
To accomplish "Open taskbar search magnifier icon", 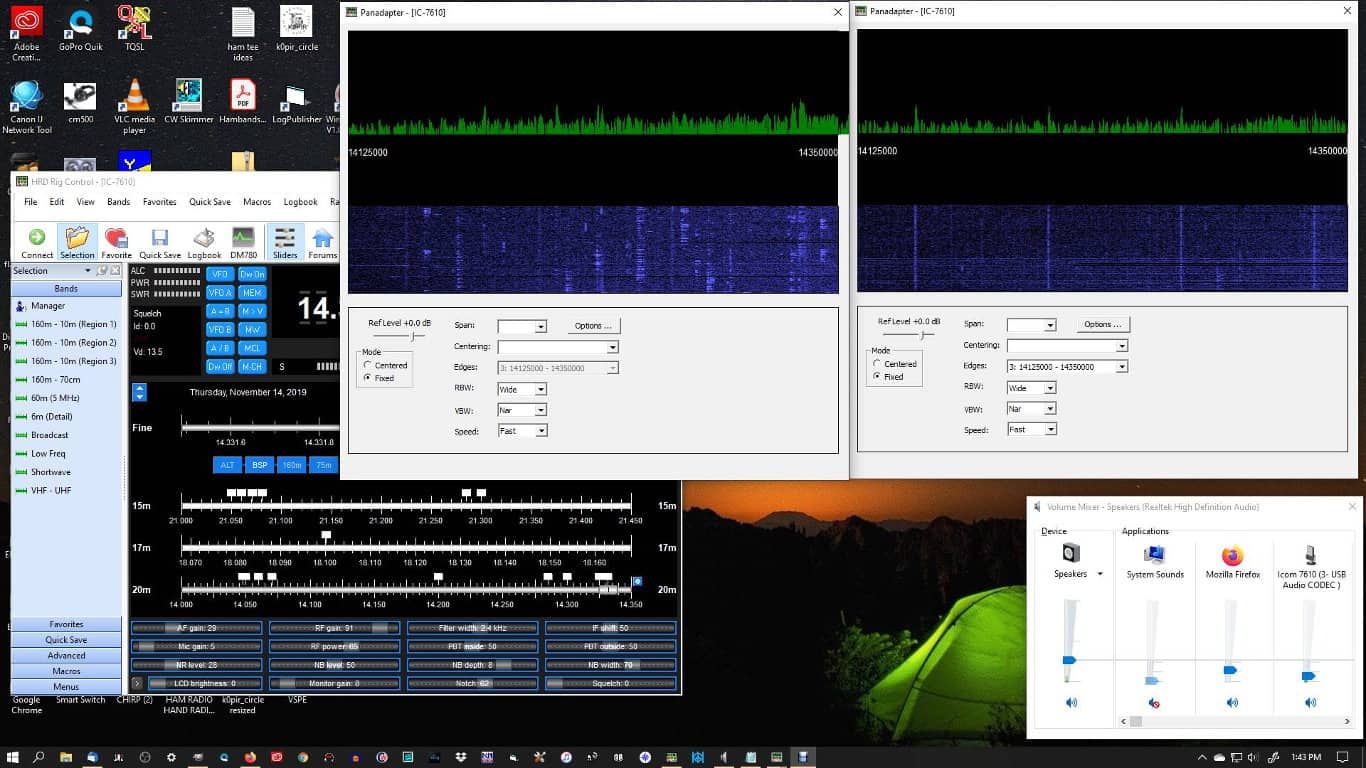I will (40, 757).
